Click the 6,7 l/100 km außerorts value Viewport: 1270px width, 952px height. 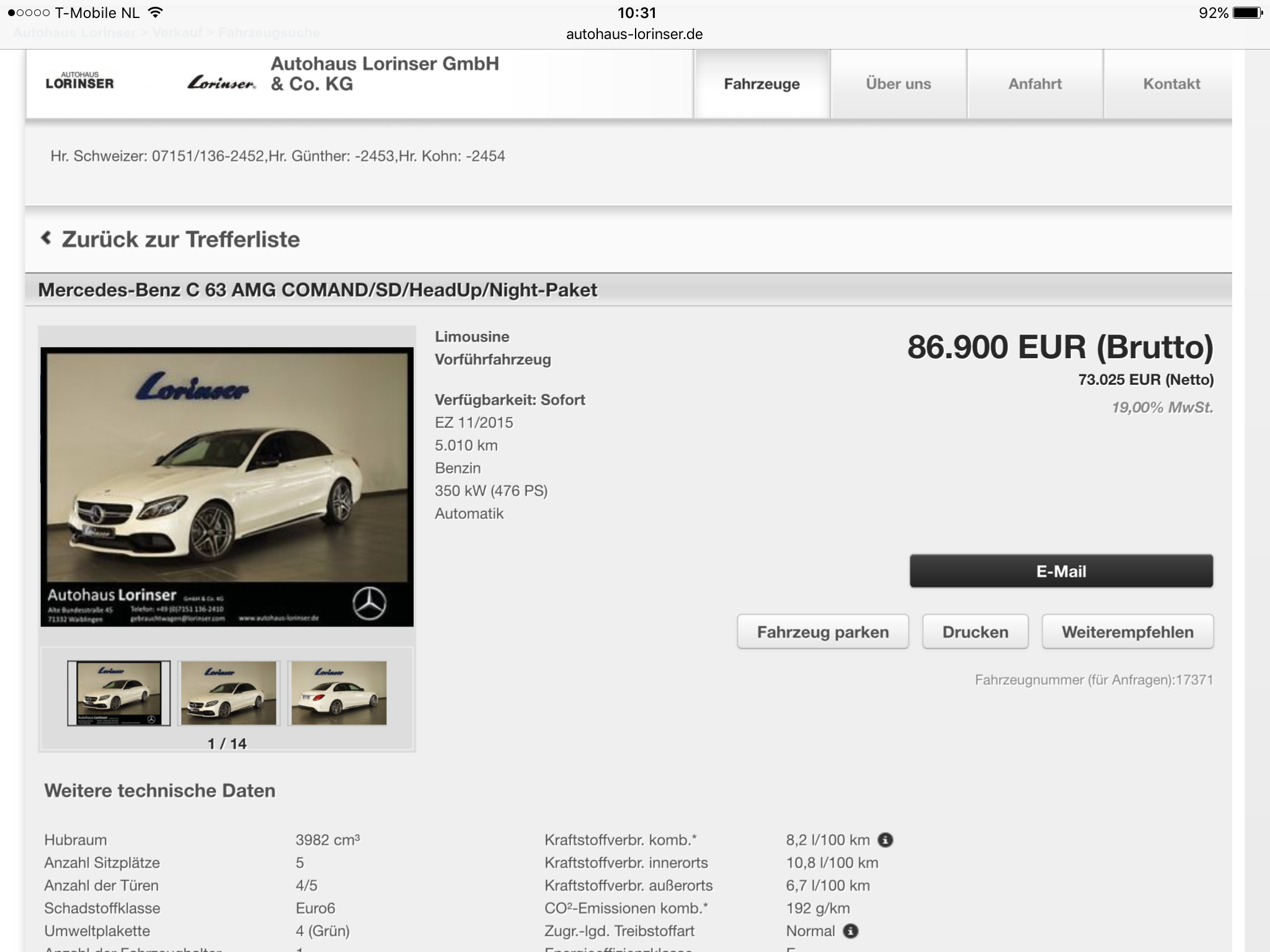coord(828,886)
